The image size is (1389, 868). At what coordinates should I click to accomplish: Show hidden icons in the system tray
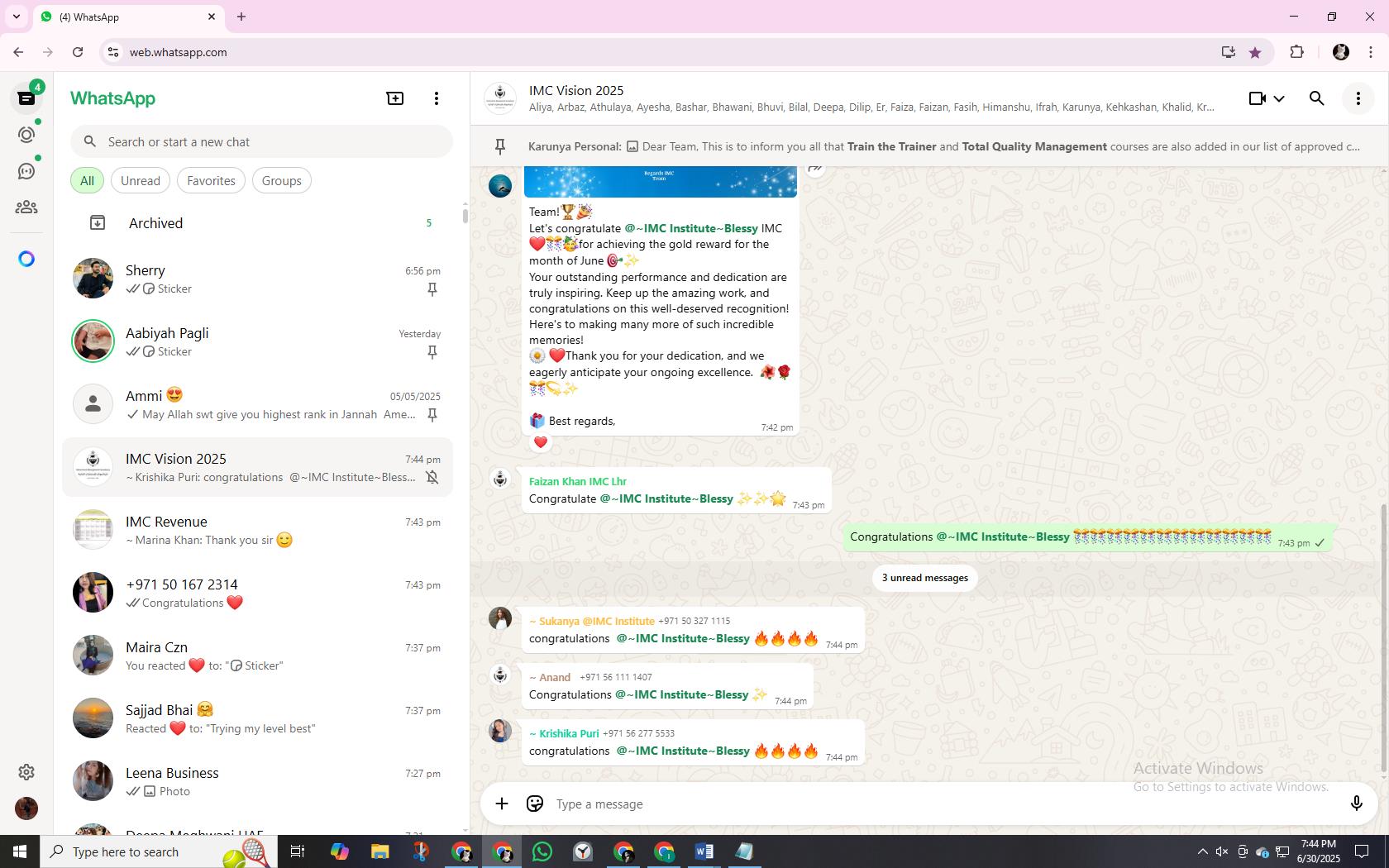click(x=1202, y=851)
